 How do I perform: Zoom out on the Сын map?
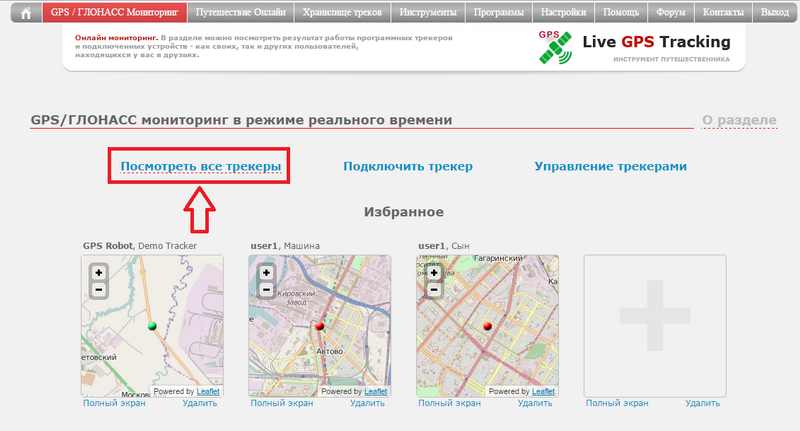(x=434, y=290)
